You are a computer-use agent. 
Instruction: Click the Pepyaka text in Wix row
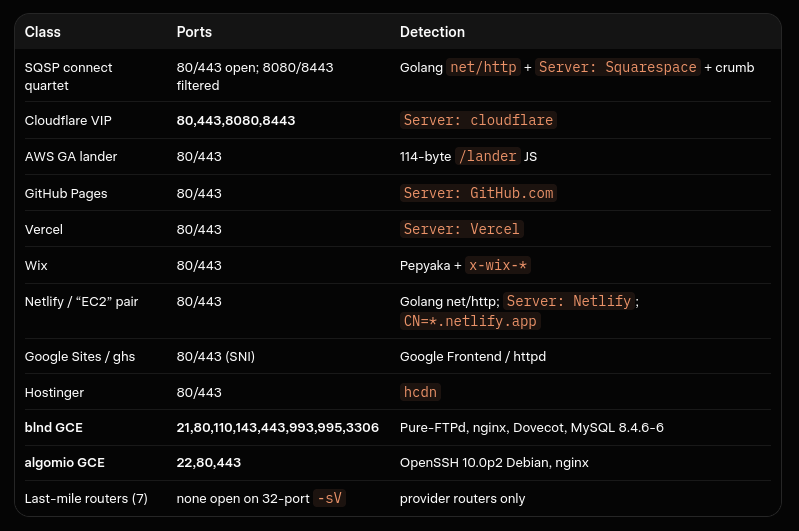425,266
